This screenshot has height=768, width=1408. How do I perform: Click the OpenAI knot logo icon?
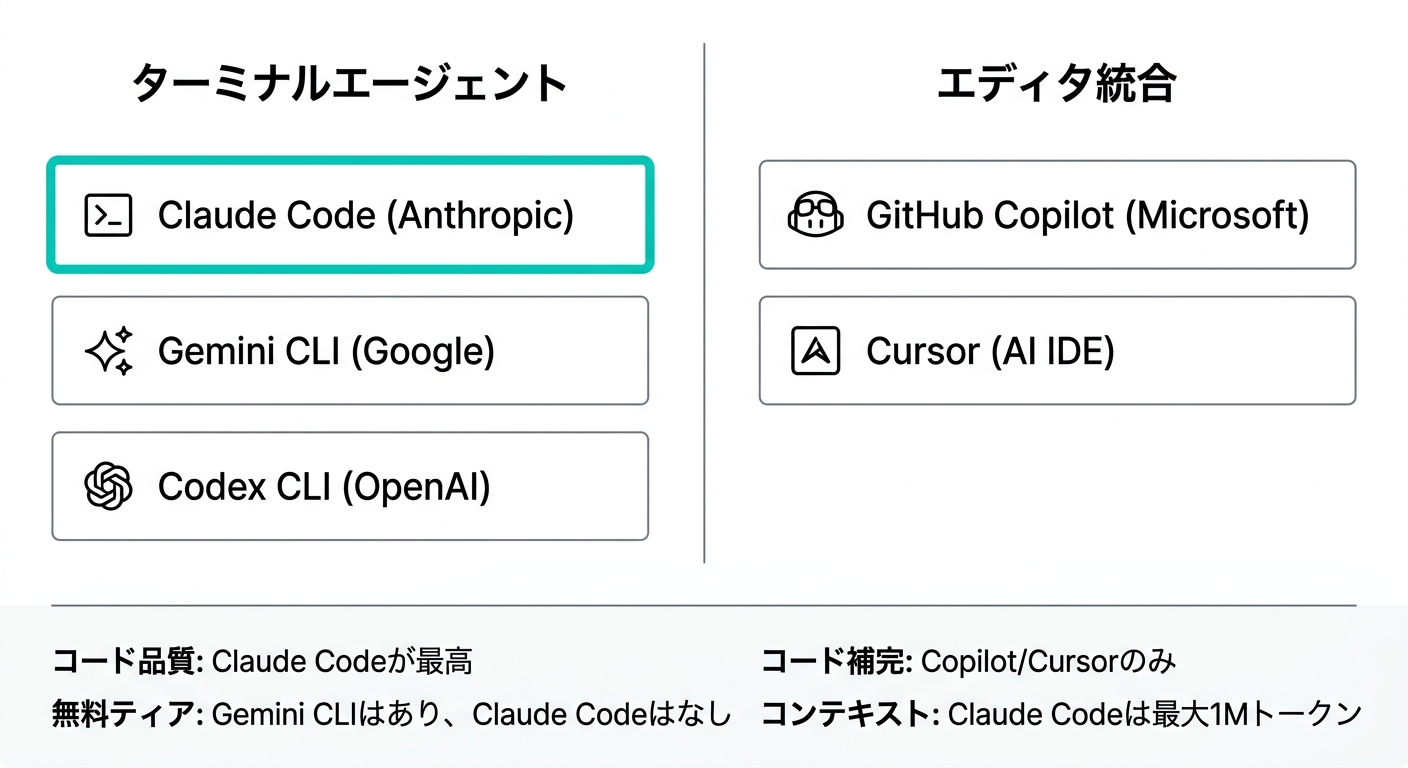(x=108, y=487)
